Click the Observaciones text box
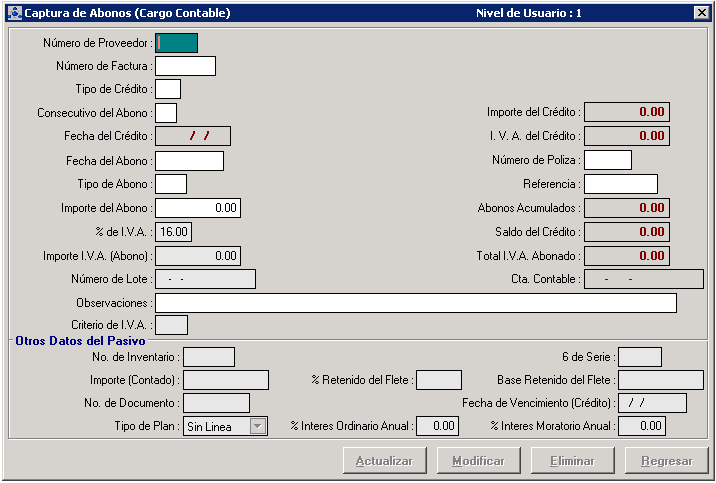Image resolution: width=716 pixels, height=483 pixels. tap(416, 303)
